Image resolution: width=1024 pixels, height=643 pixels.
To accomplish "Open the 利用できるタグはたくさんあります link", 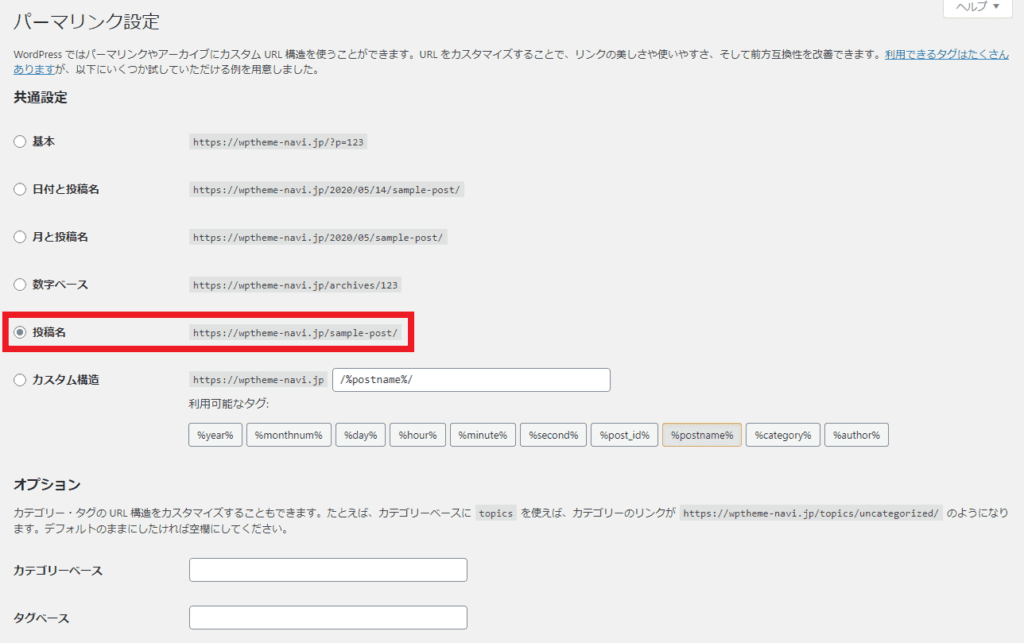I will (945, 54).
